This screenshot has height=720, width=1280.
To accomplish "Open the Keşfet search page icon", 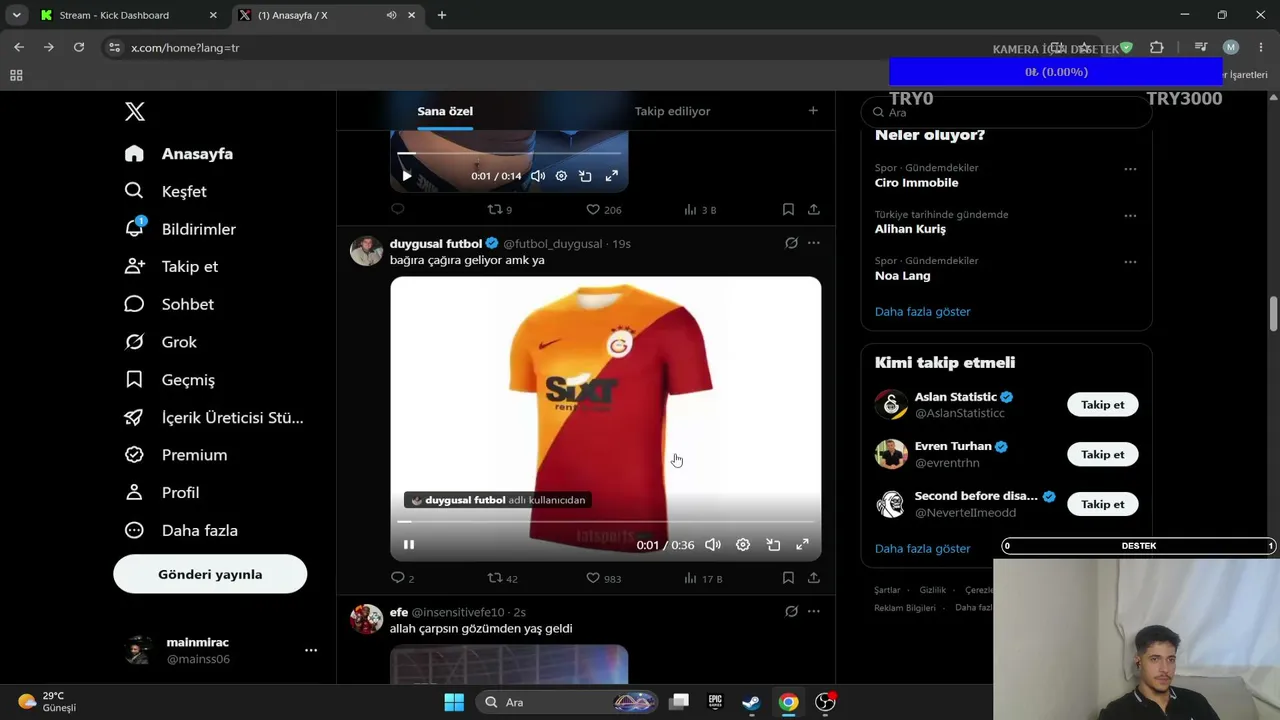I will [134, 191].
